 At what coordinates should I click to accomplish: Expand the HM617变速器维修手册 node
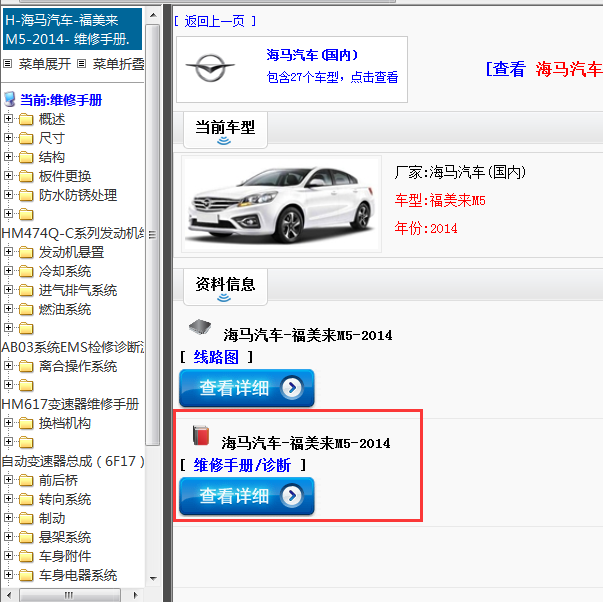[8, 385]
